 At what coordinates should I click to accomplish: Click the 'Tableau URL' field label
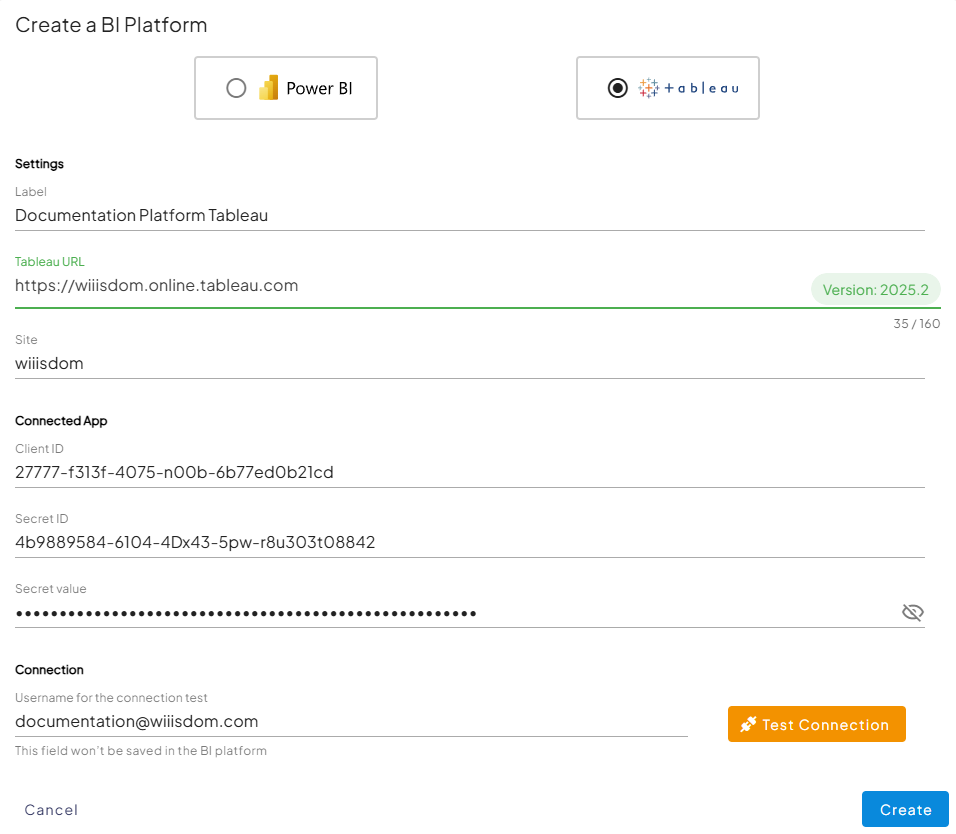tap(50, 262)
